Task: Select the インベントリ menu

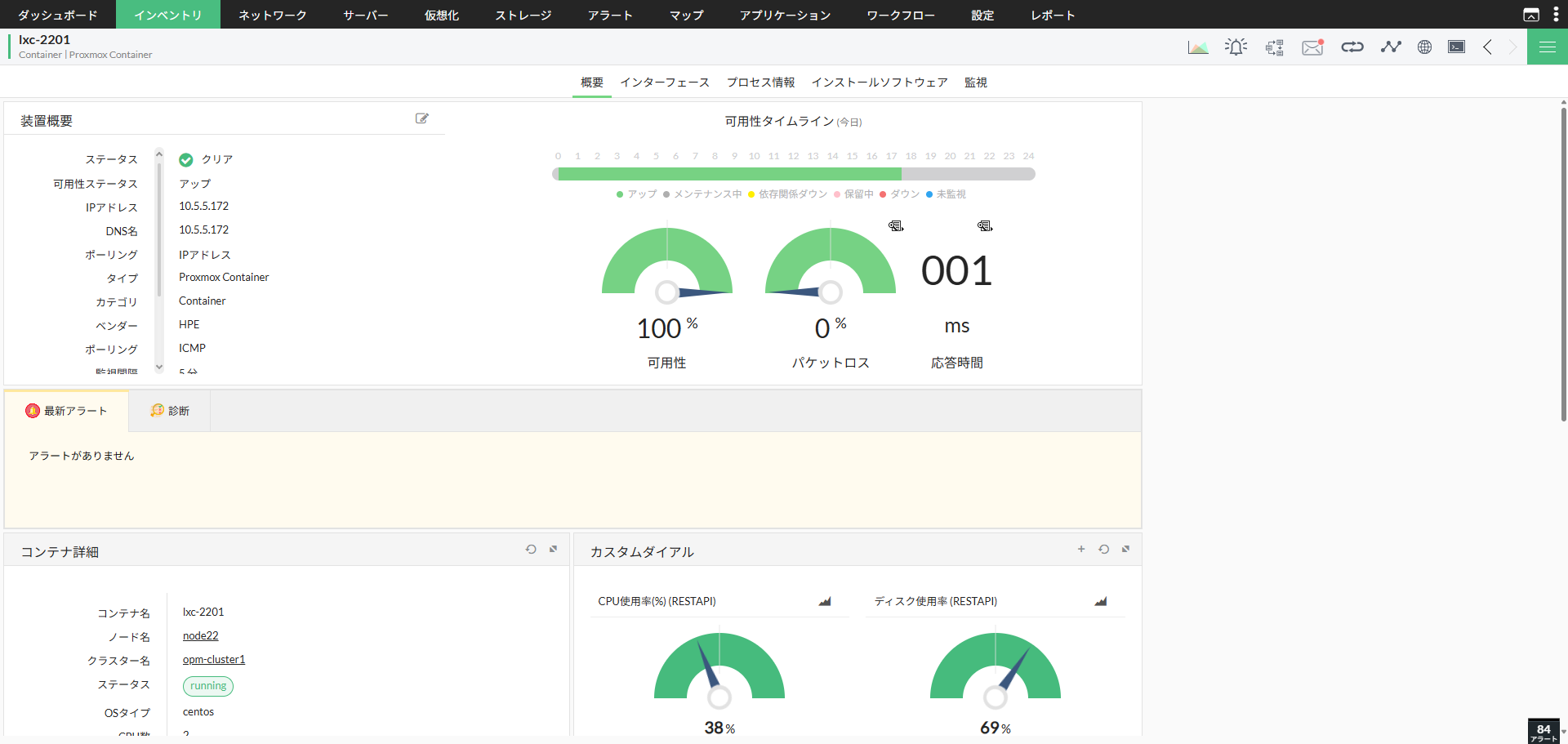Action: (168, 15)
